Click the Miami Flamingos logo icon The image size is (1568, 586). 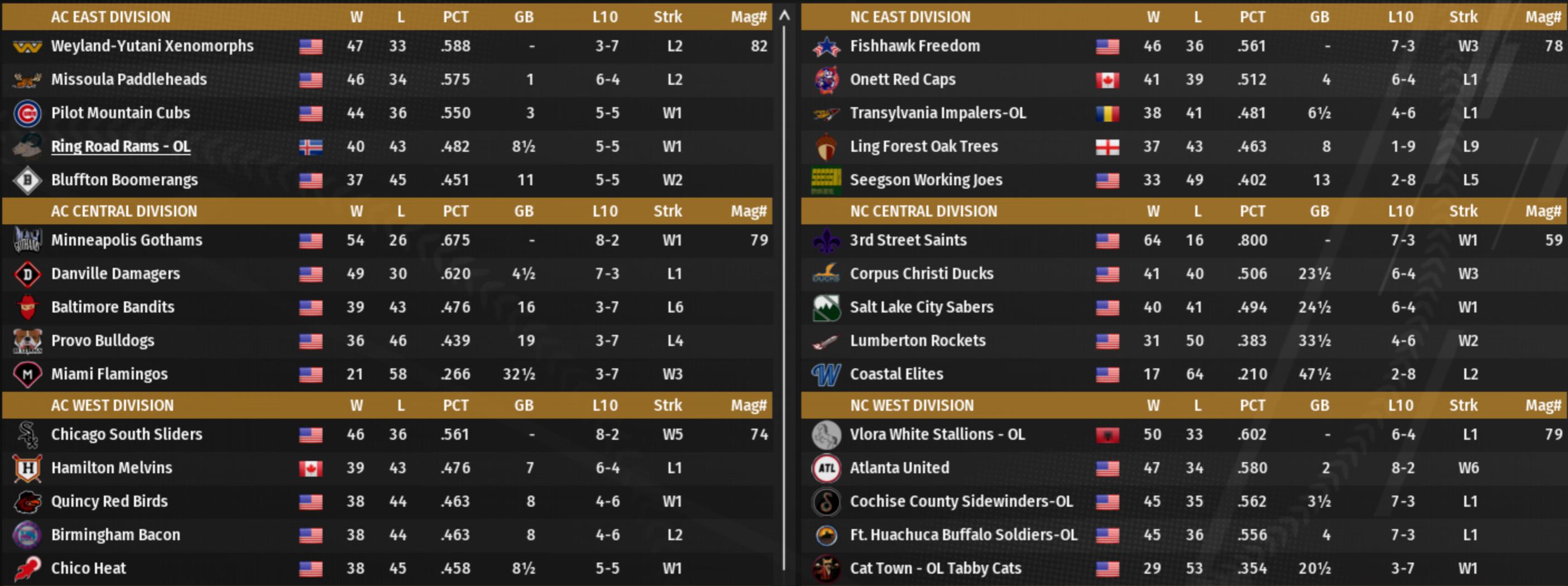(27, 374)
